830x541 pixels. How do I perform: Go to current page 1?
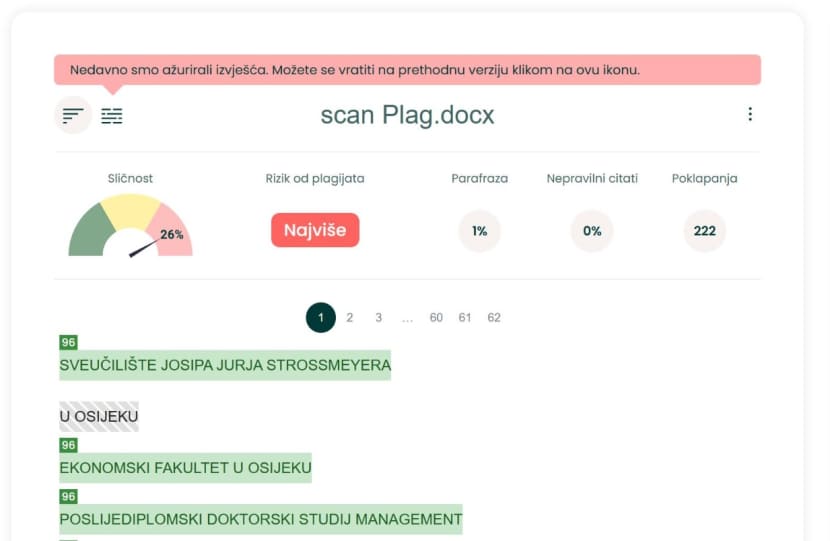point(321,318)
